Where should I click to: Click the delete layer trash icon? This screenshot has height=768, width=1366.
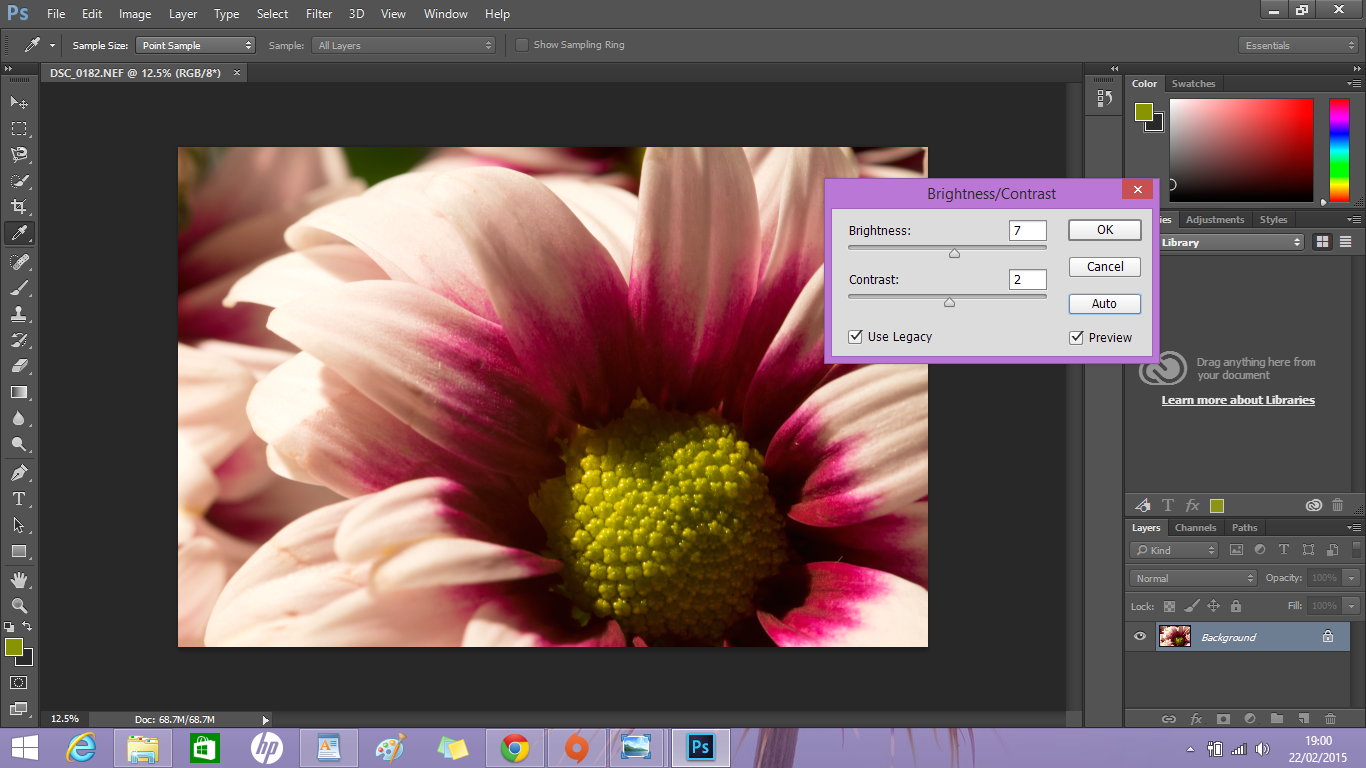1330,718
